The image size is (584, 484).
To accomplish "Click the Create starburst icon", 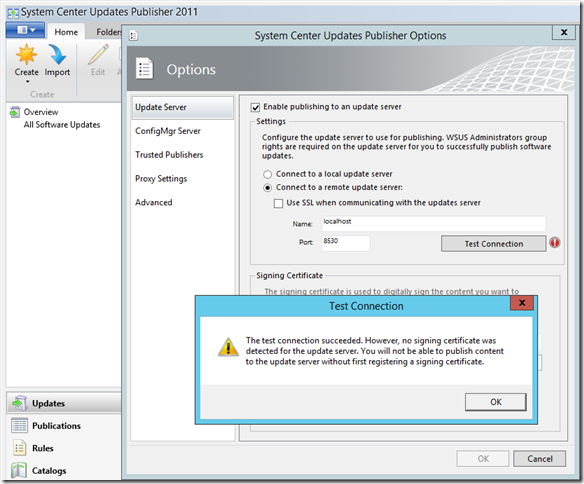I will click(x=26, y=54).
